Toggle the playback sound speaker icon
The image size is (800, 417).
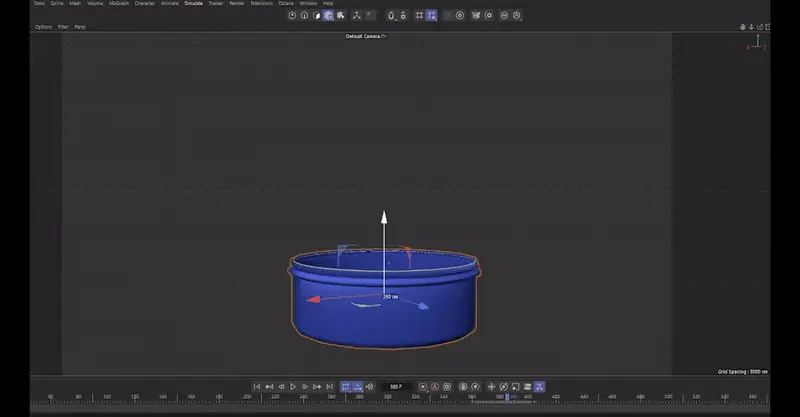pos(369,387)
